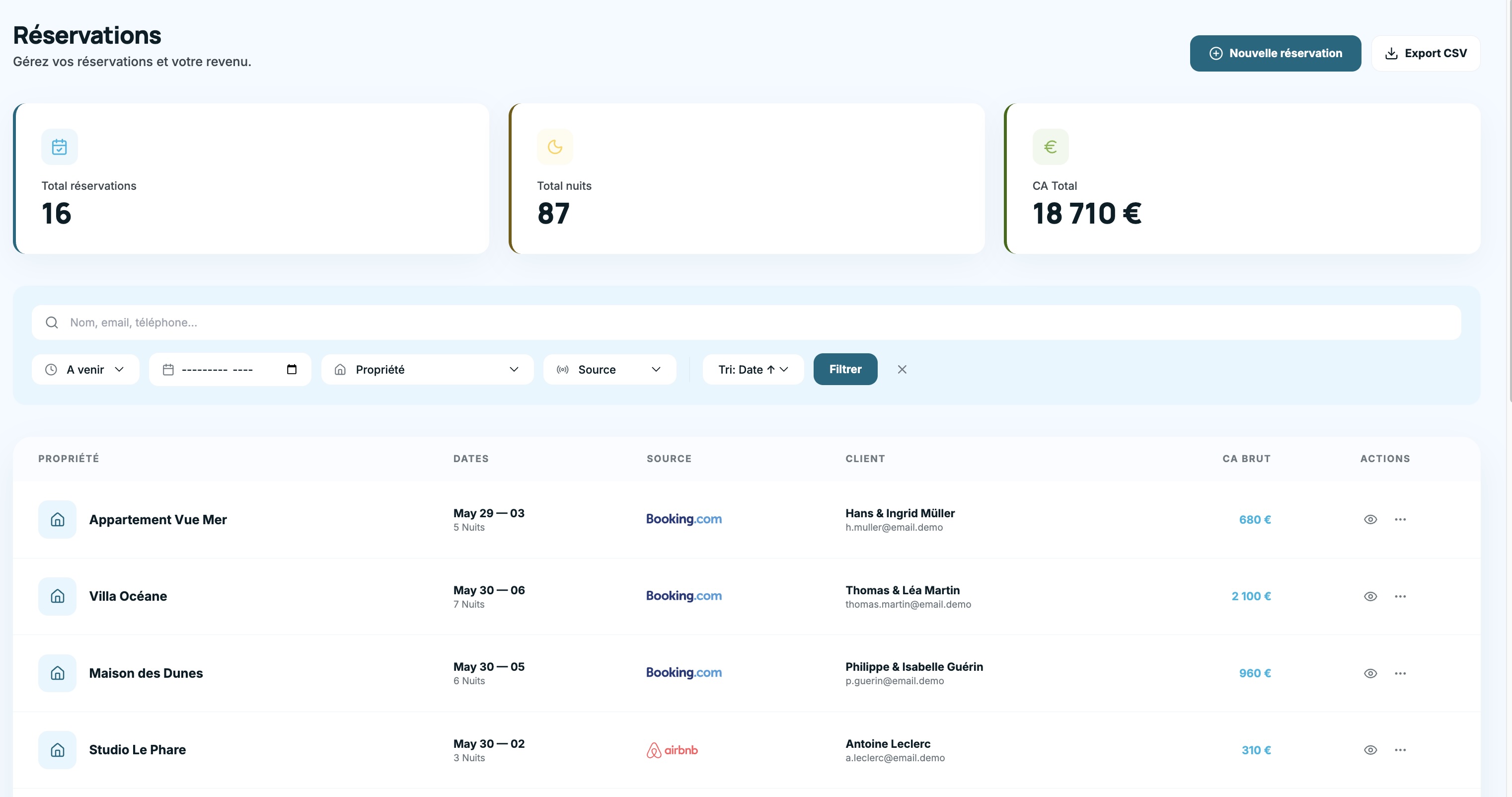Click the 2 100 € amount
This screenshot has height=797, width=1512.
[x=1251, y=597]
